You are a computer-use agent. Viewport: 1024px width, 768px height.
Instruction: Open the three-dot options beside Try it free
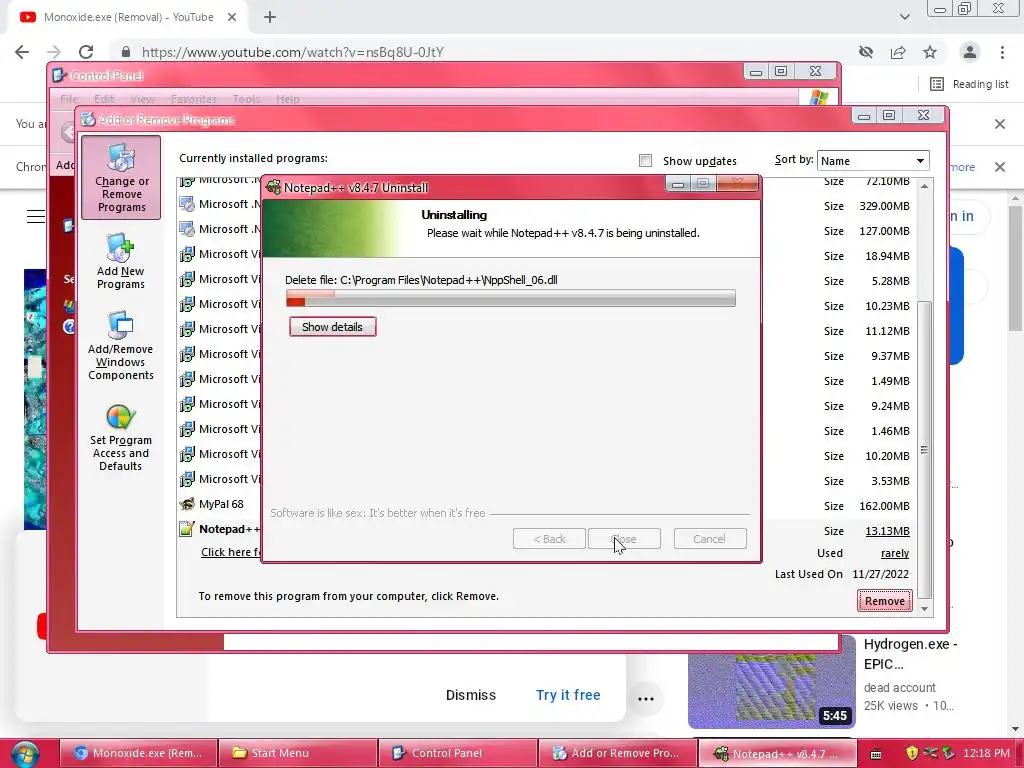pos(645,698)
